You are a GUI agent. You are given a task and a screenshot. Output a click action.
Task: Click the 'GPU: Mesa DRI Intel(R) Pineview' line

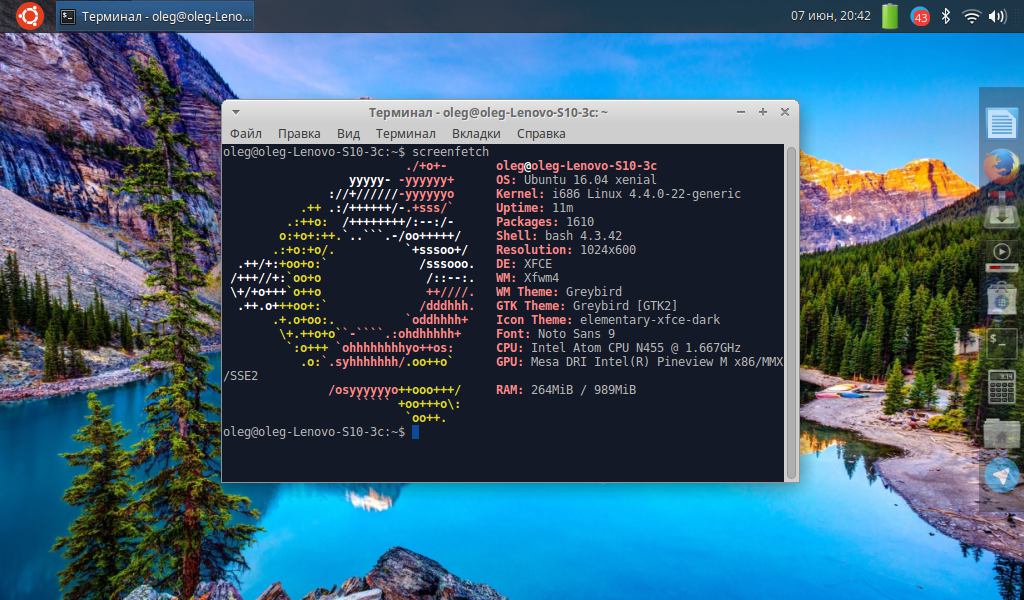(639, 362)
